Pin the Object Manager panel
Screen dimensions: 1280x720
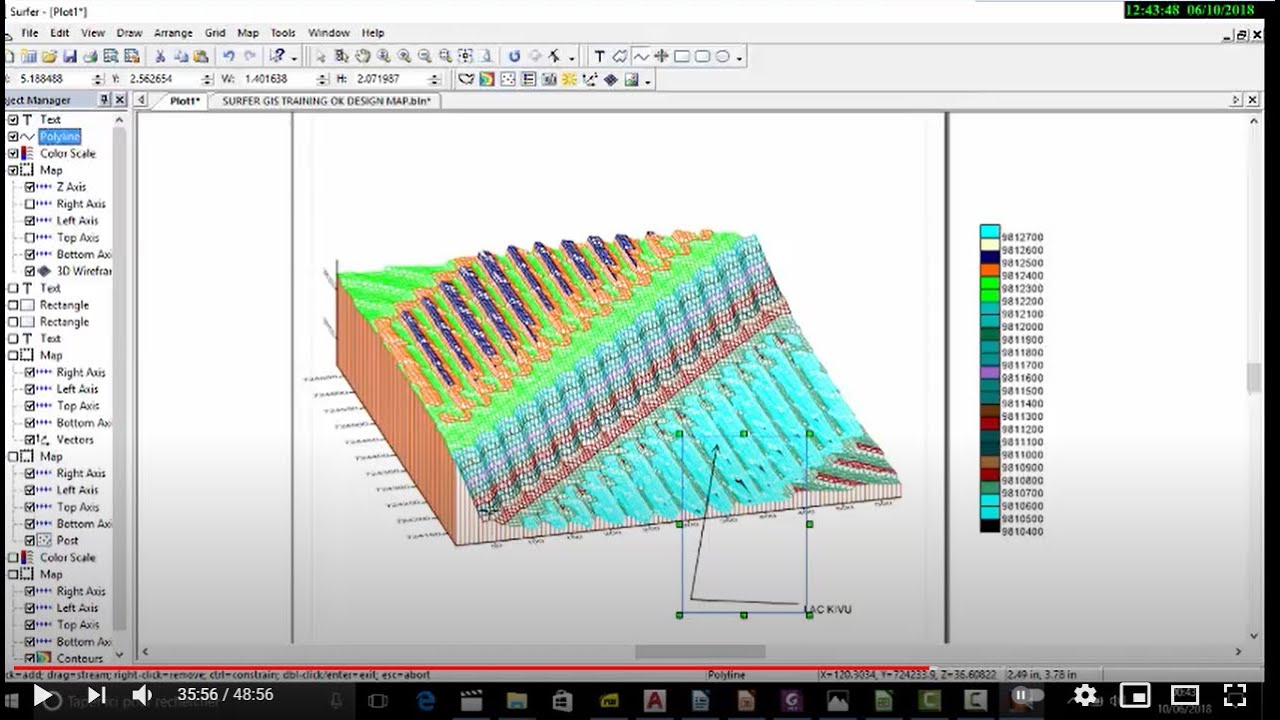(x=104, y=100)
